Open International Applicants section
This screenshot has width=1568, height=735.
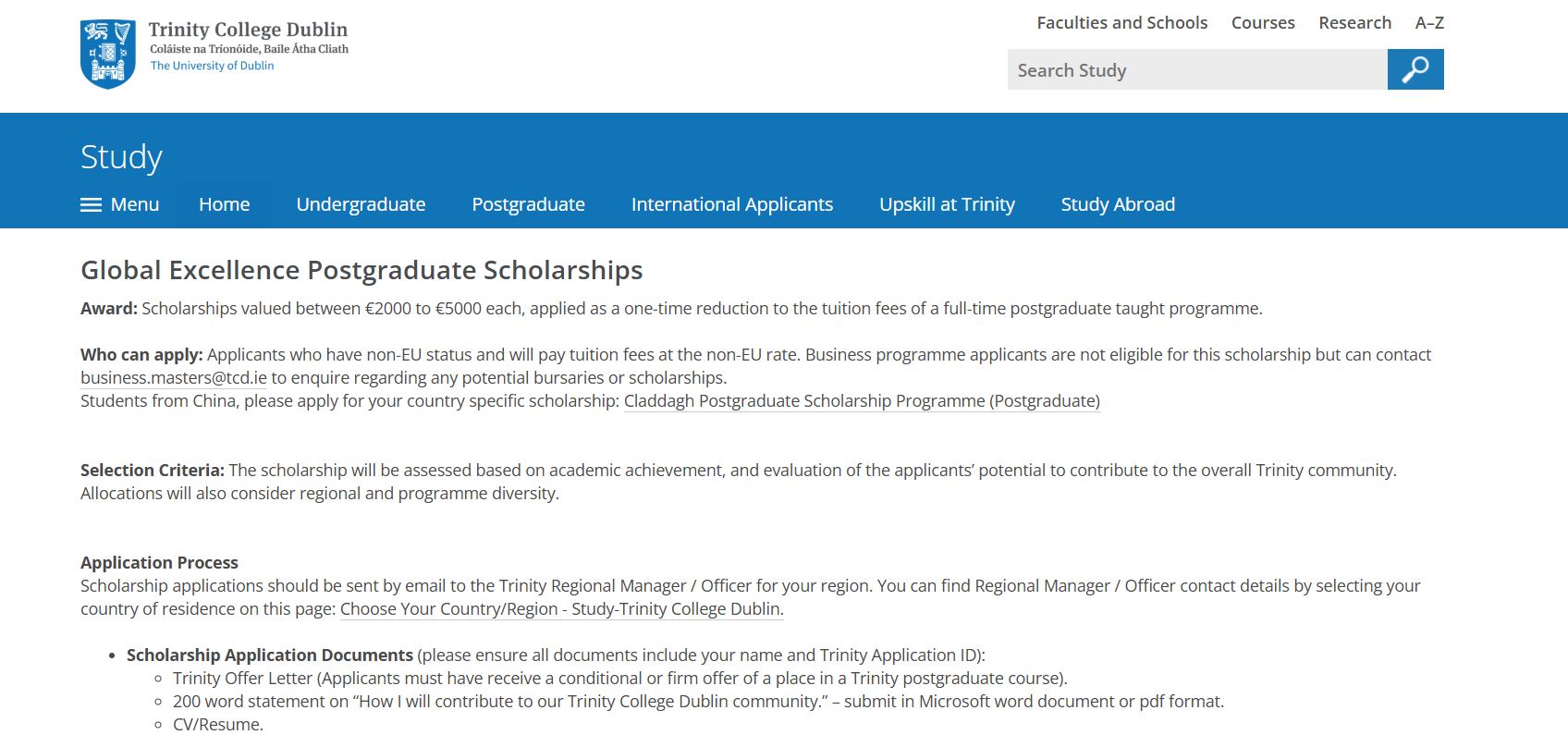click(x=732, y=204)
